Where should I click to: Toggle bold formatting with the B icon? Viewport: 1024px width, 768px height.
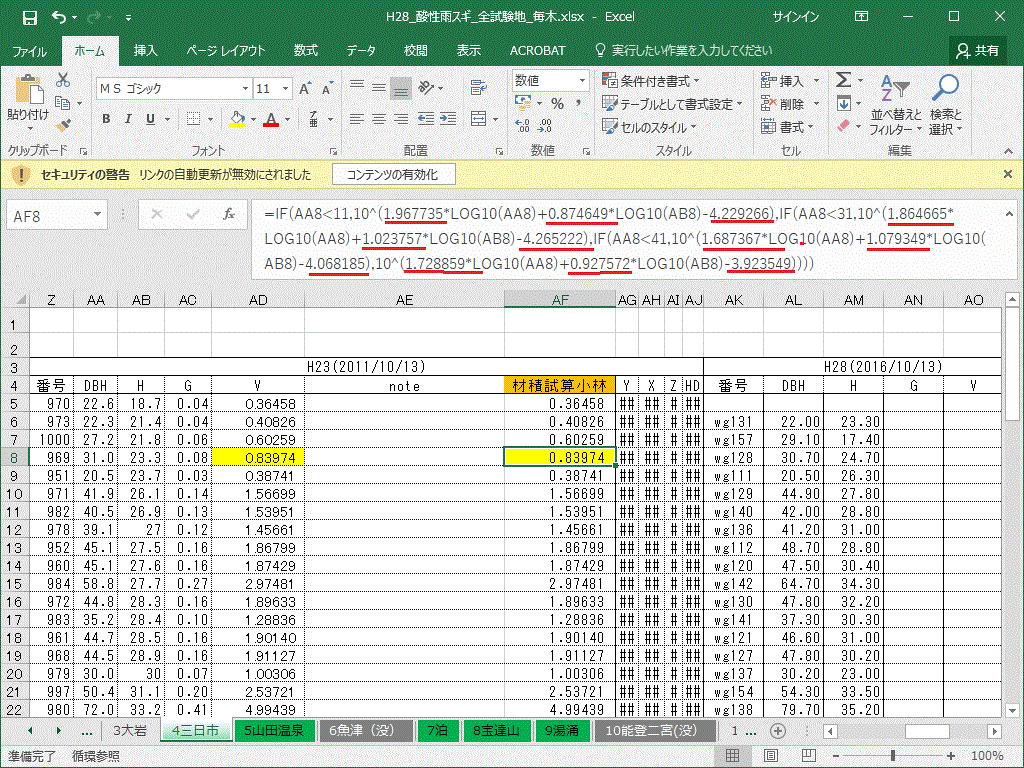point(106,119)
